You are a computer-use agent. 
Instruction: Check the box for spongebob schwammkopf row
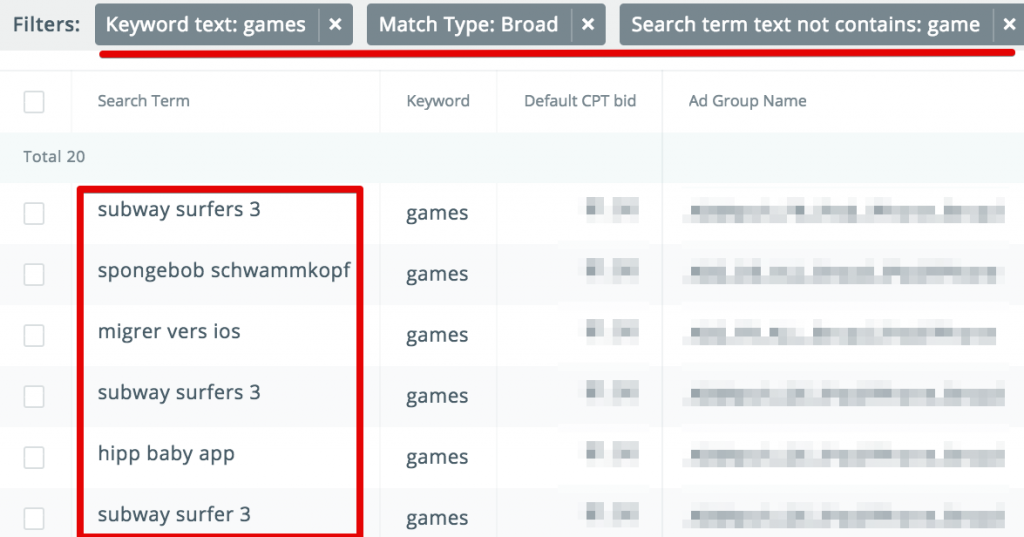[x=34, y=274]
